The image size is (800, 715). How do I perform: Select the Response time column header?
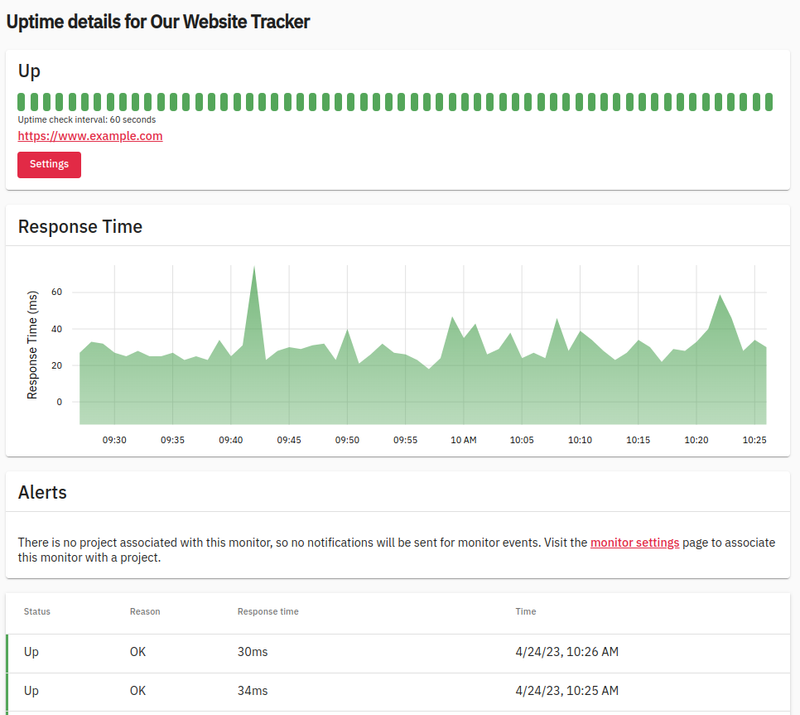(268, 611)
